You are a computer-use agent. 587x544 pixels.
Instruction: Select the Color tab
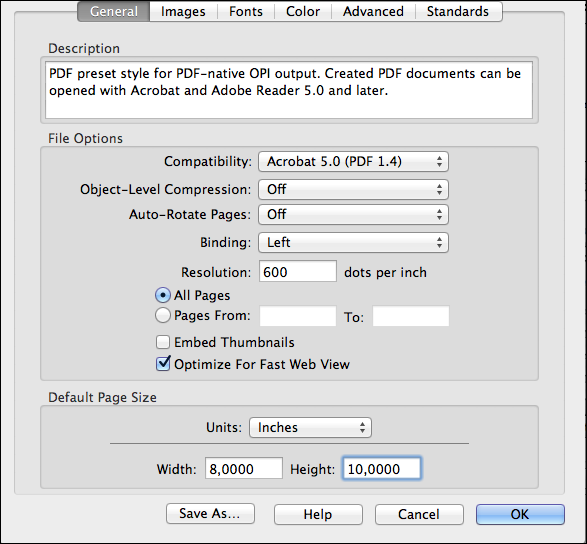point(303,11)
